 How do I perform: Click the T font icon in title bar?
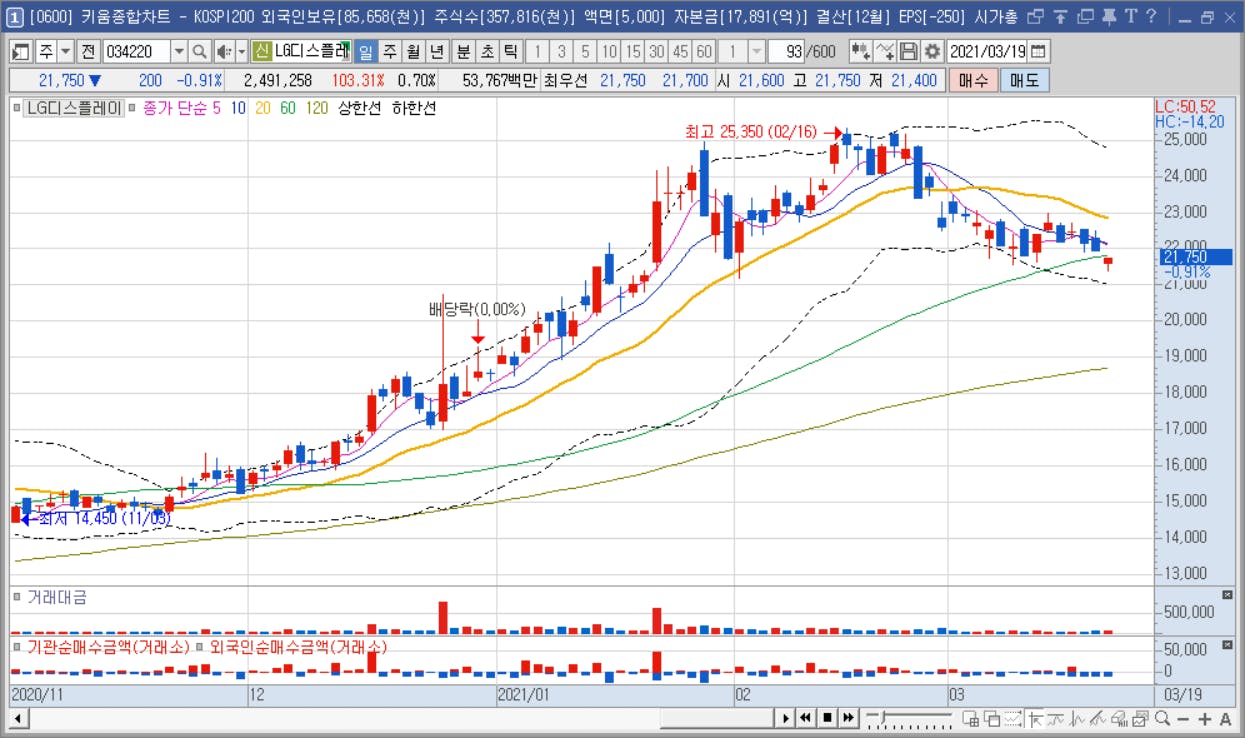click(1130, 17)
